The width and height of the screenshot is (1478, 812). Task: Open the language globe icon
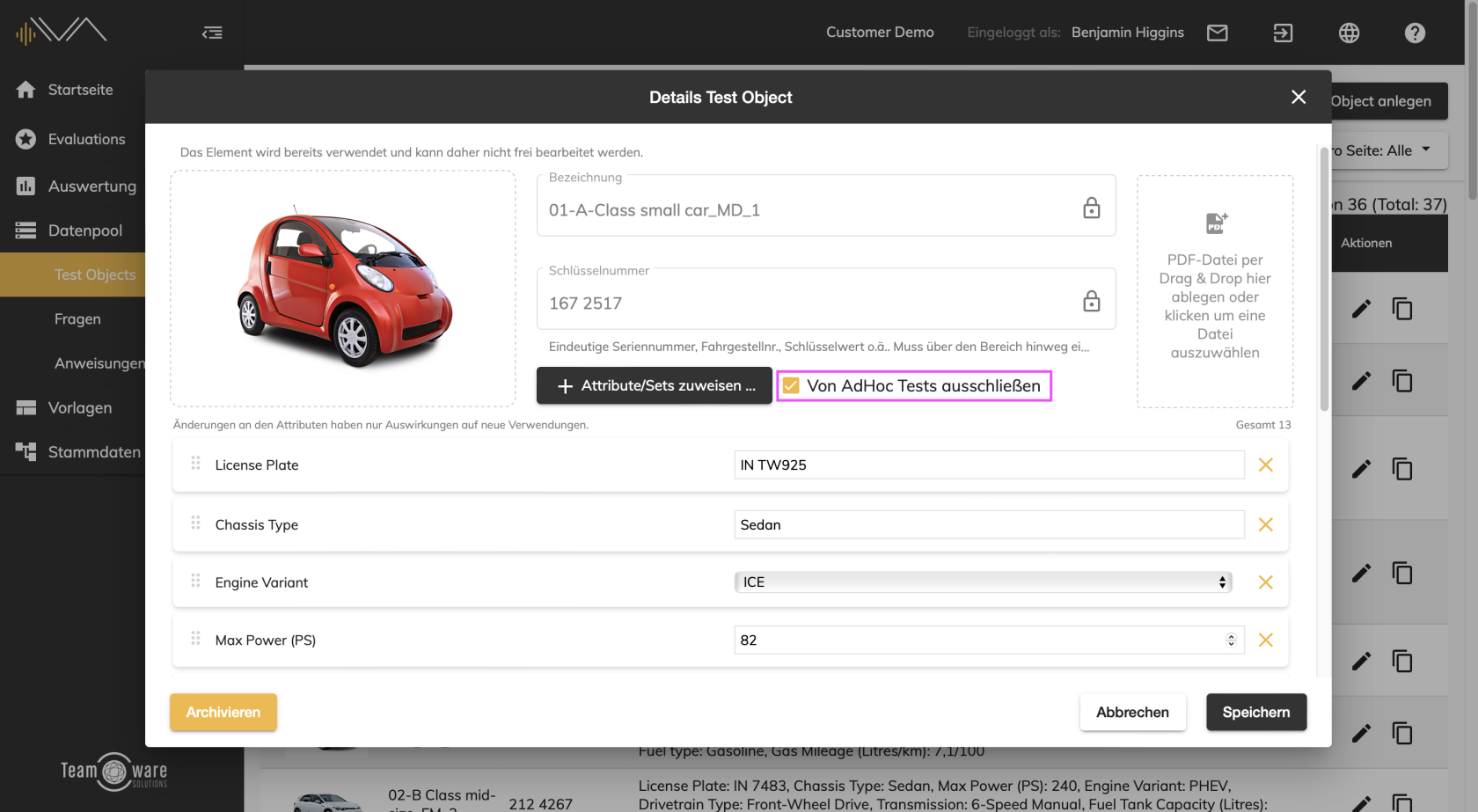(x=1350, y=33)
